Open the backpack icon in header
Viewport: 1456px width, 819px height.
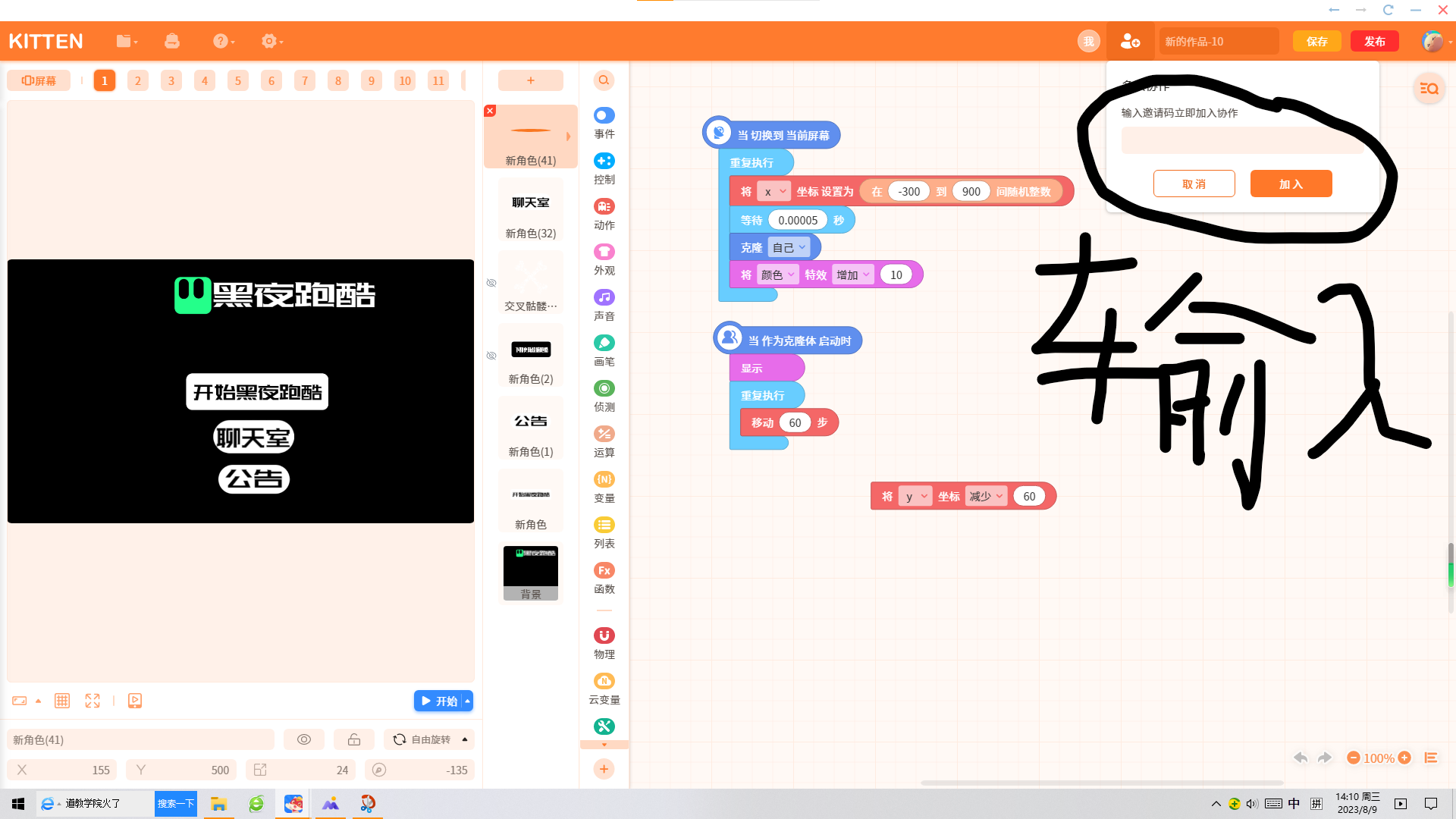[x=172, y=41]
